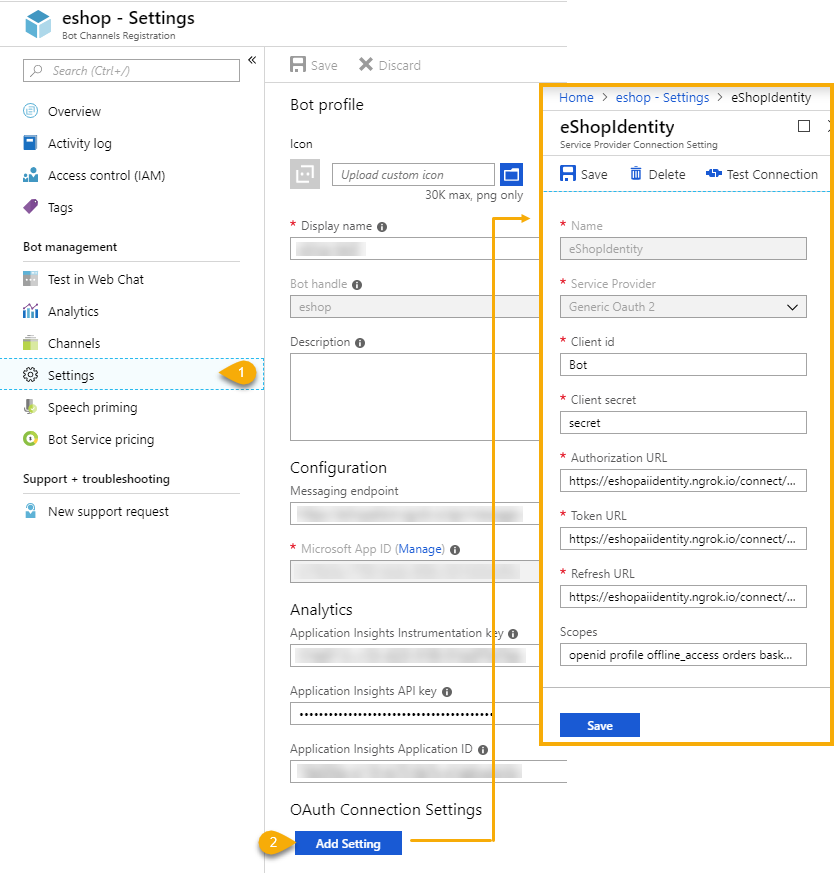Click the Refresh URL field
The height and width of the screenshot is (873, 834).
683,596
